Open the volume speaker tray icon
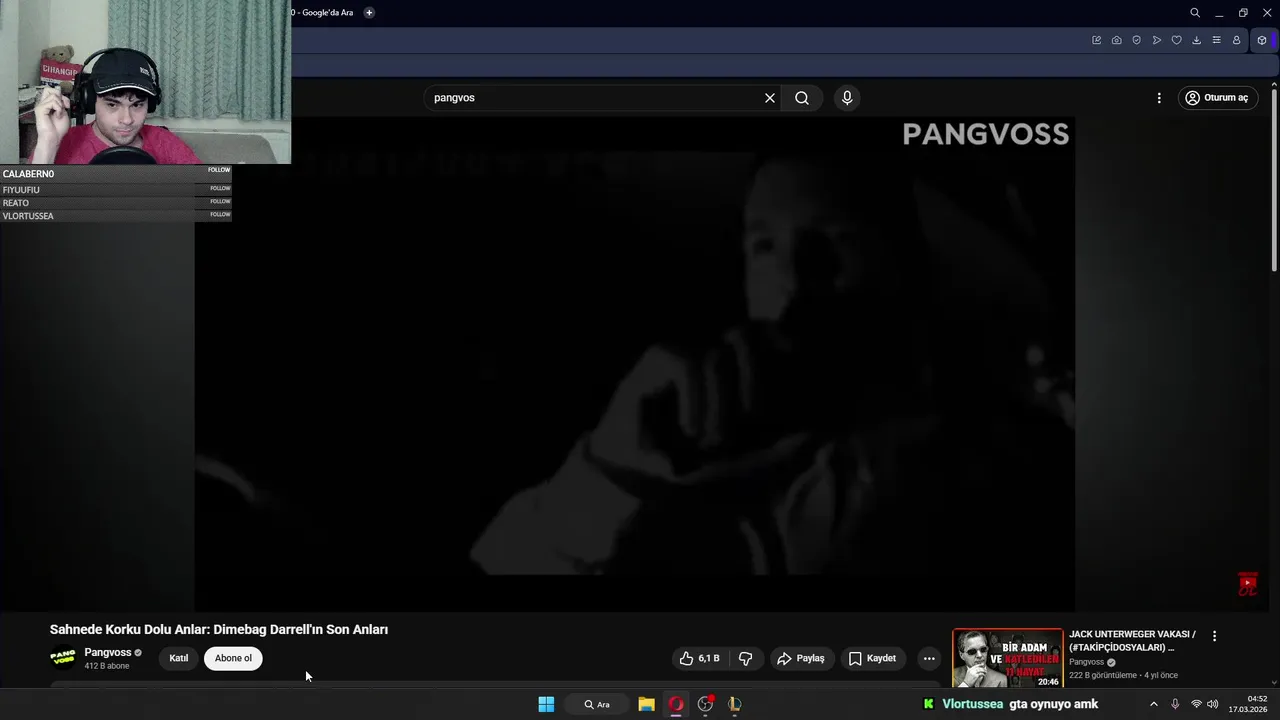Viewport: 1280px width, 720px height. (x=1213, y=704)
